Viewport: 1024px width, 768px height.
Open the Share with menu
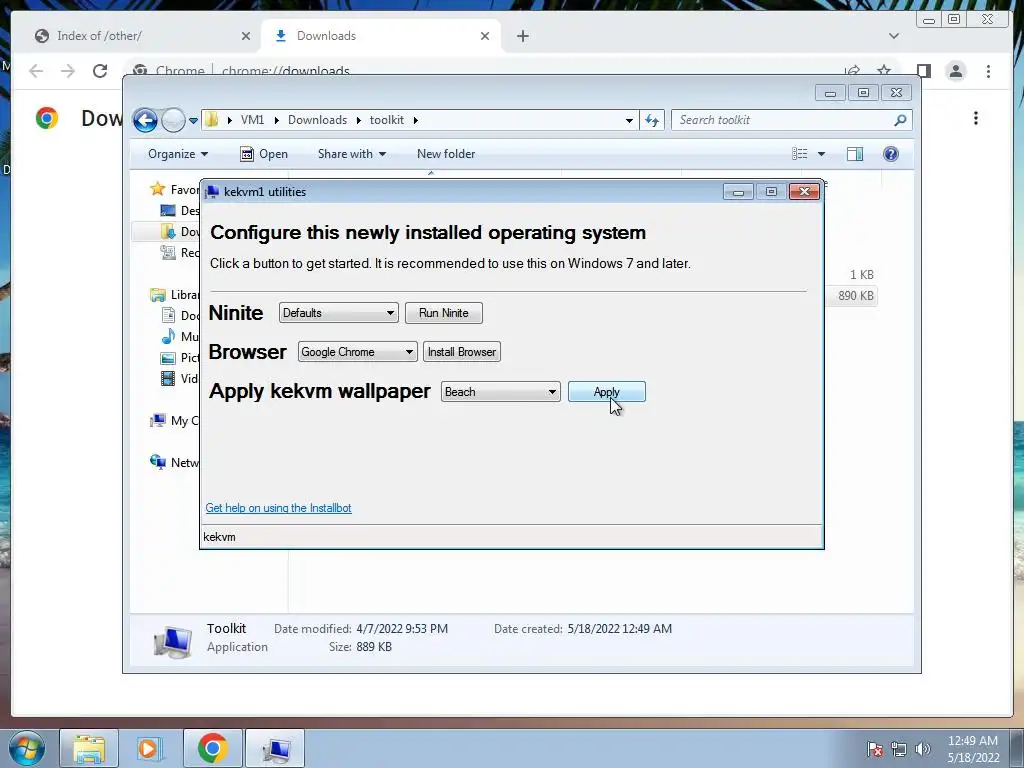click(351, 154)
